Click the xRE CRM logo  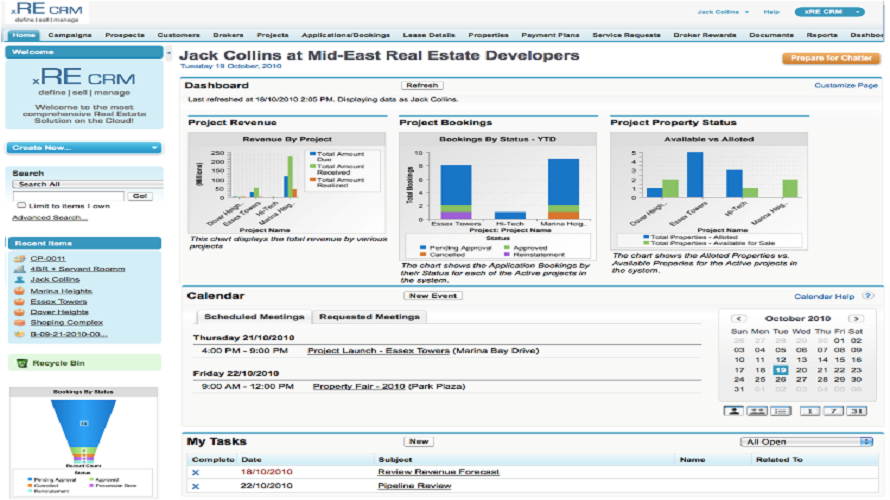point(47,12)
